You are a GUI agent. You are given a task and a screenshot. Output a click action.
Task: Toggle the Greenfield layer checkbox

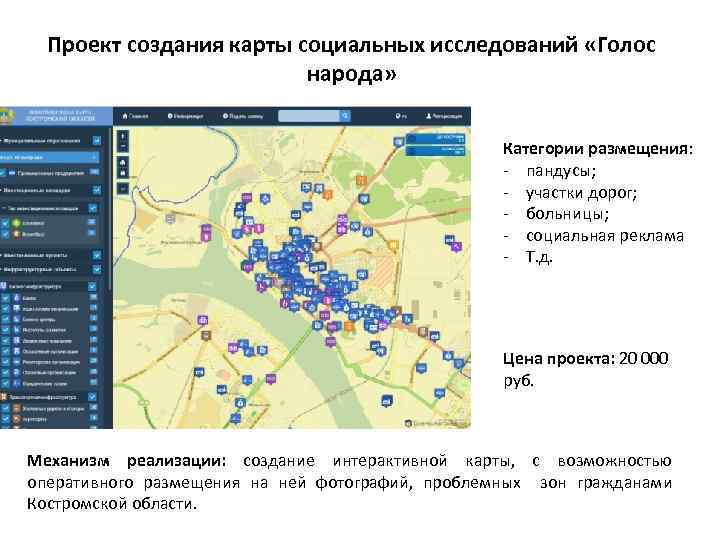click(x=5, y=223)
